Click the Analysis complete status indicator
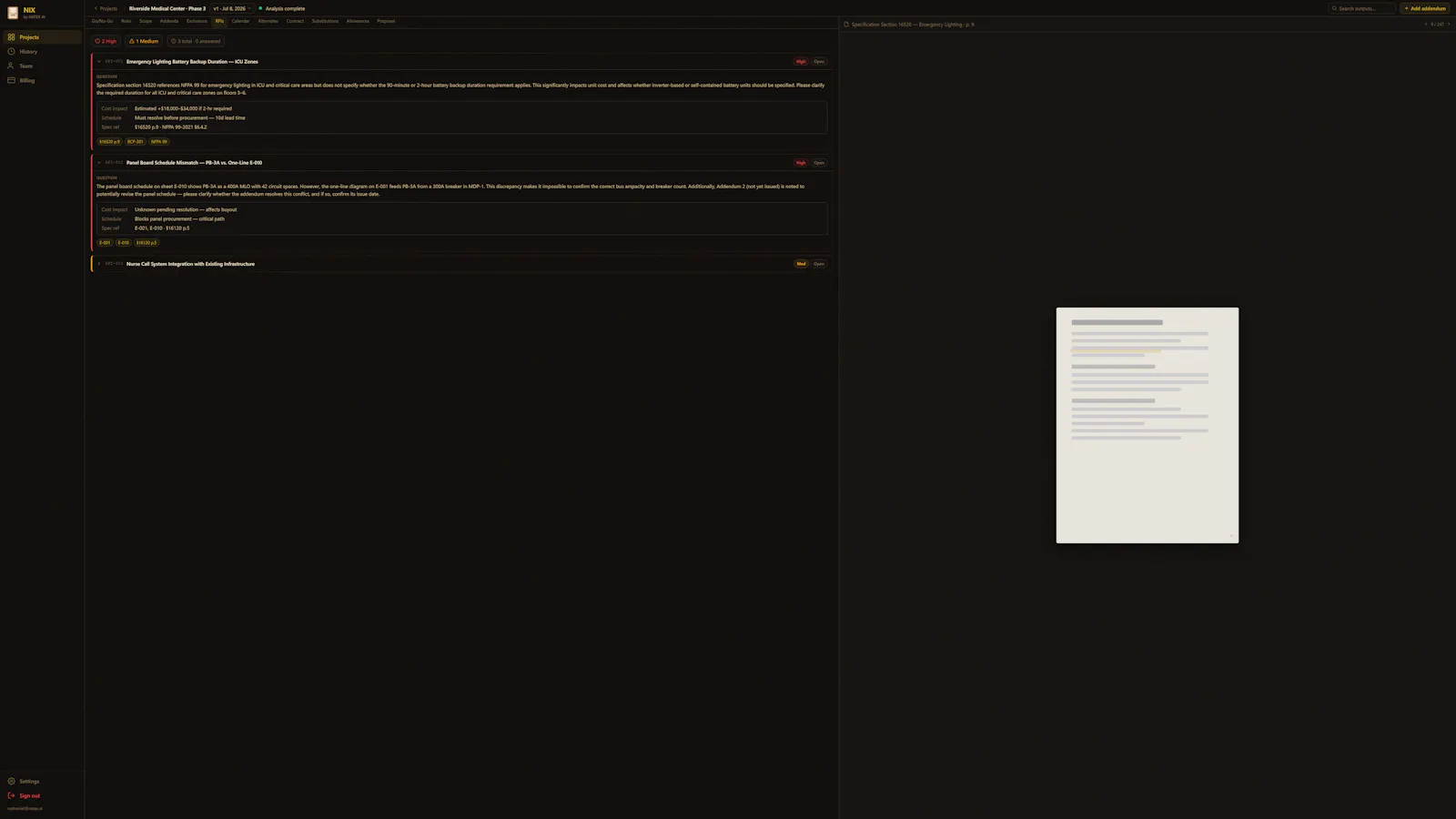1456x819 pixels. point(282,8)
